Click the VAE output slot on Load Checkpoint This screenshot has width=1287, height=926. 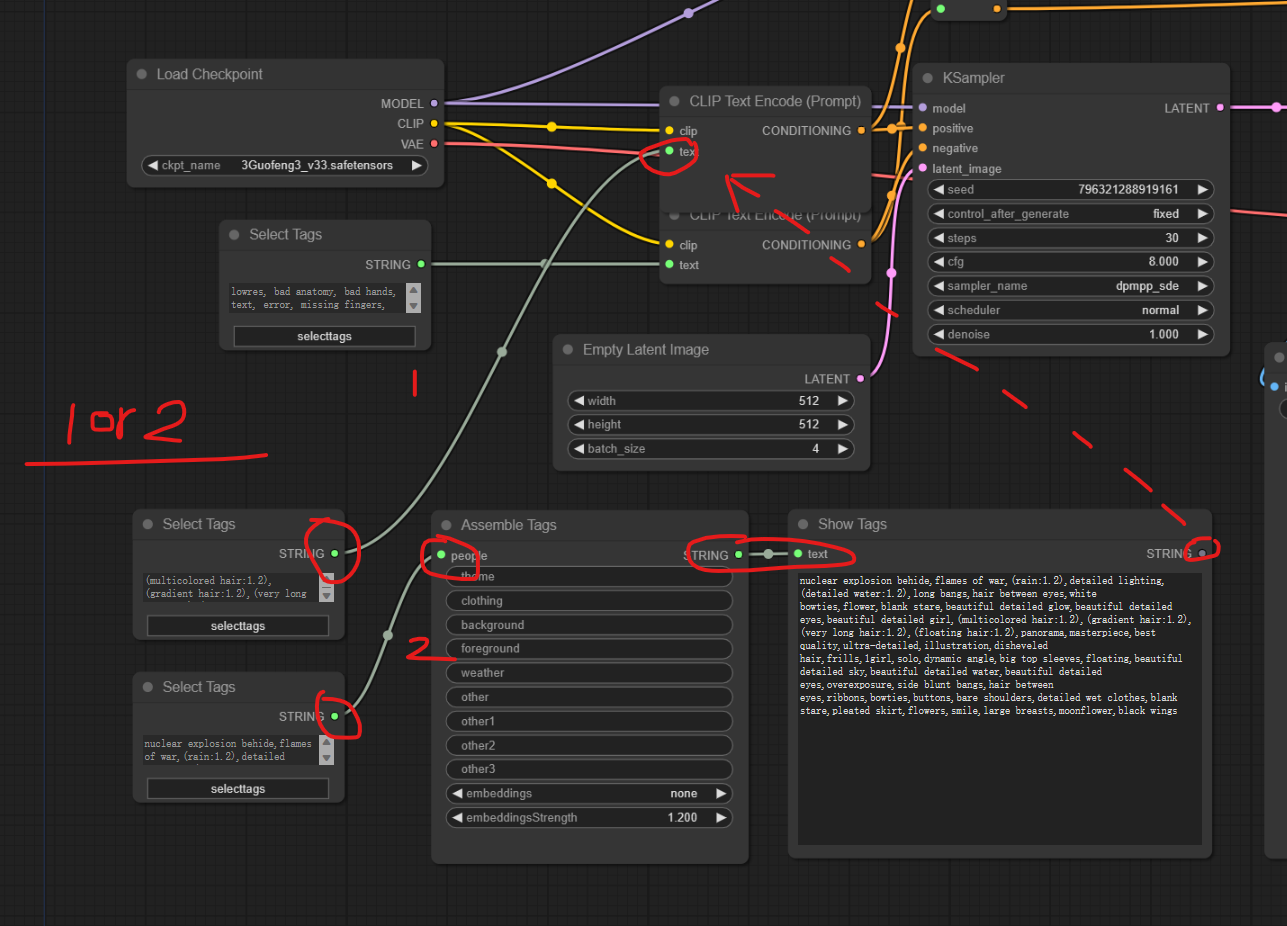click(433, 144)
